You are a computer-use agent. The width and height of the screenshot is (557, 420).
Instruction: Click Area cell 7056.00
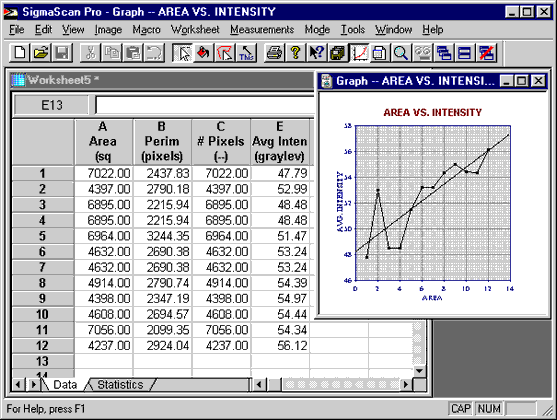[104, 330]
